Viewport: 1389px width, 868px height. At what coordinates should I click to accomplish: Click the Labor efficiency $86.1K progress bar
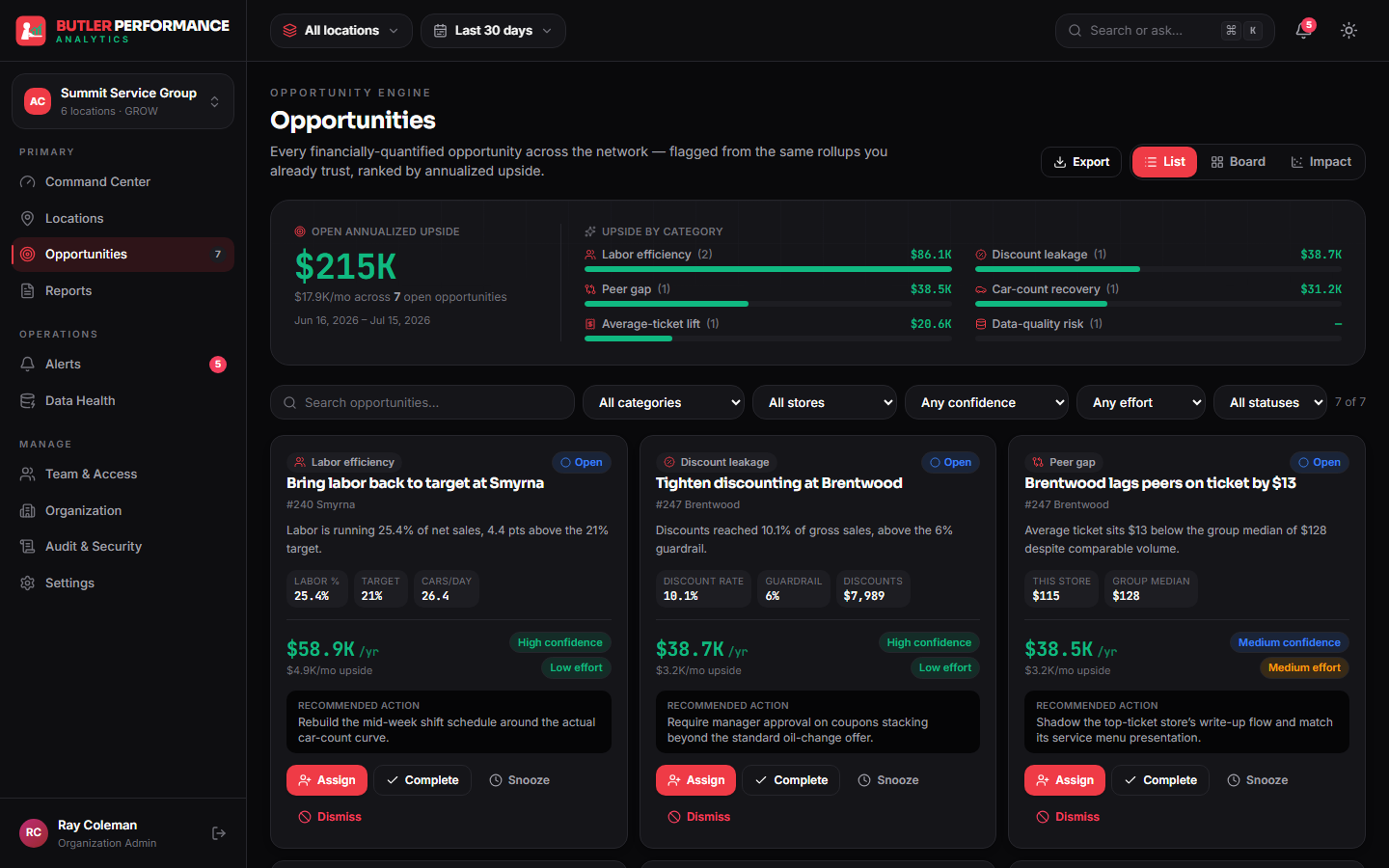[x=768, y=269]
